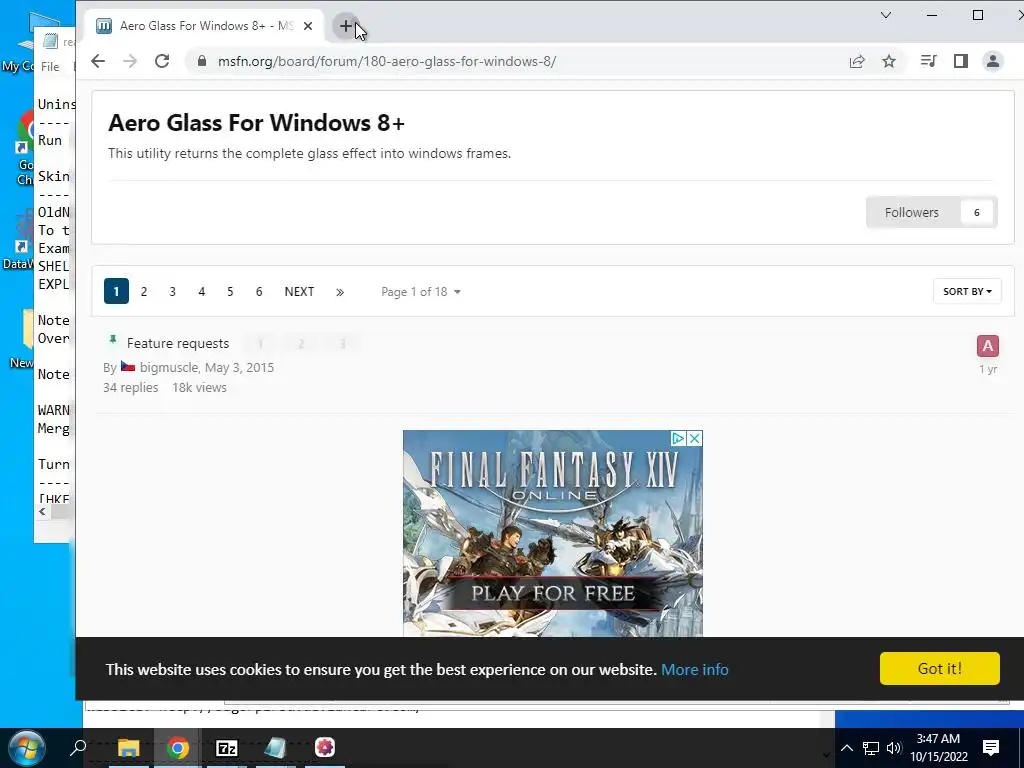Go to forum page 2
Viewport: 1024px width, 768px height.
144,291
